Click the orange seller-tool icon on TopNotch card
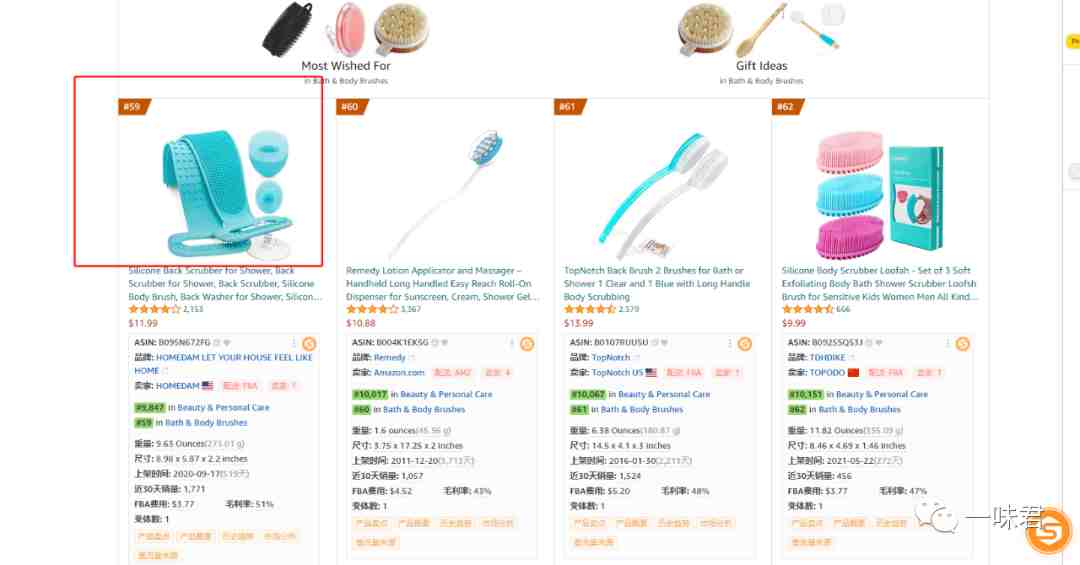The width and height of the screenshot is (1080, 565). coord(745,344)
